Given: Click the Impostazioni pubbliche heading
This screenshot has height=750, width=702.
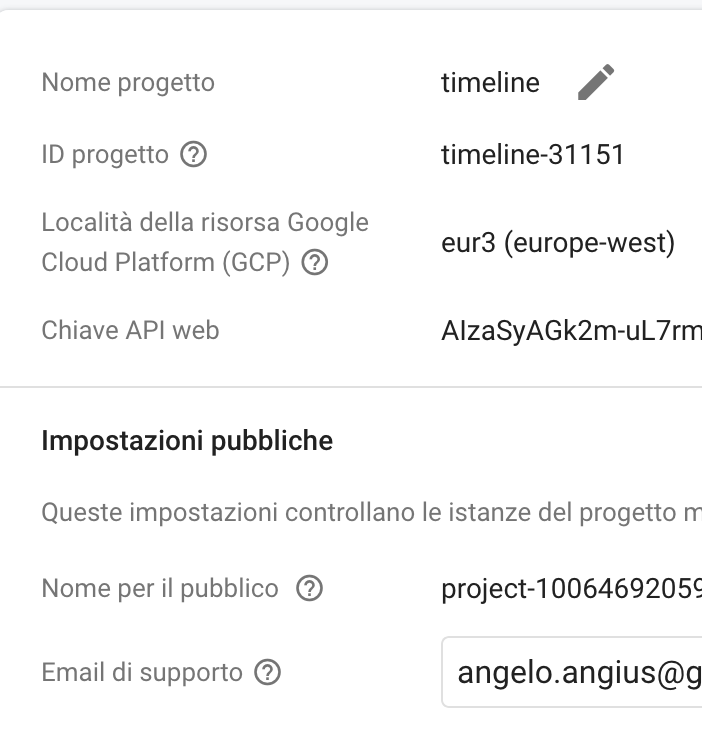Looking at the screenshot, I should point(187,441).
